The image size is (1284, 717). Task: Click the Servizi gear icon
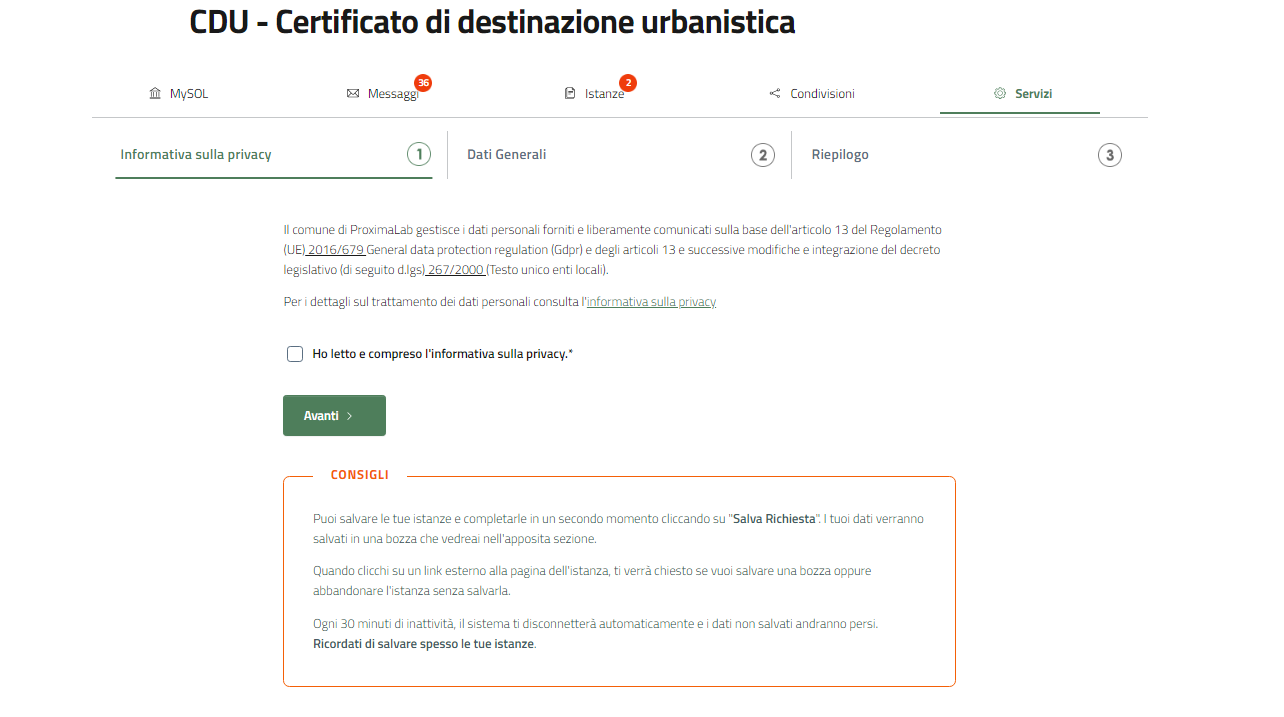999,94
